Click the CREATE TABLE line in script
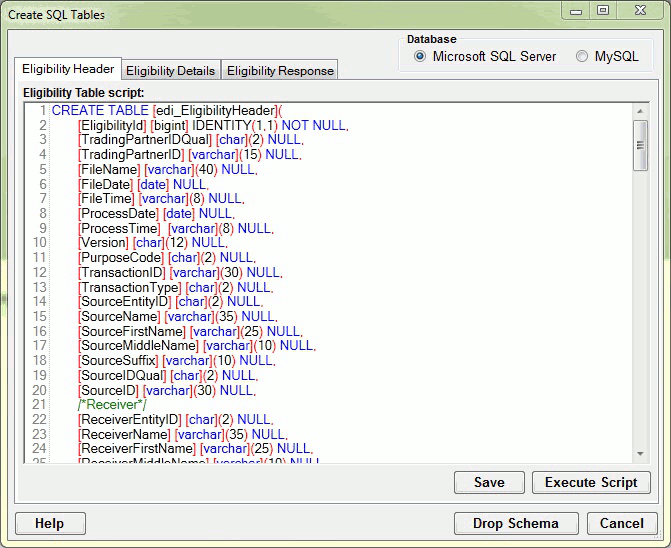The image size is (671, 548). tap(167, 110)
